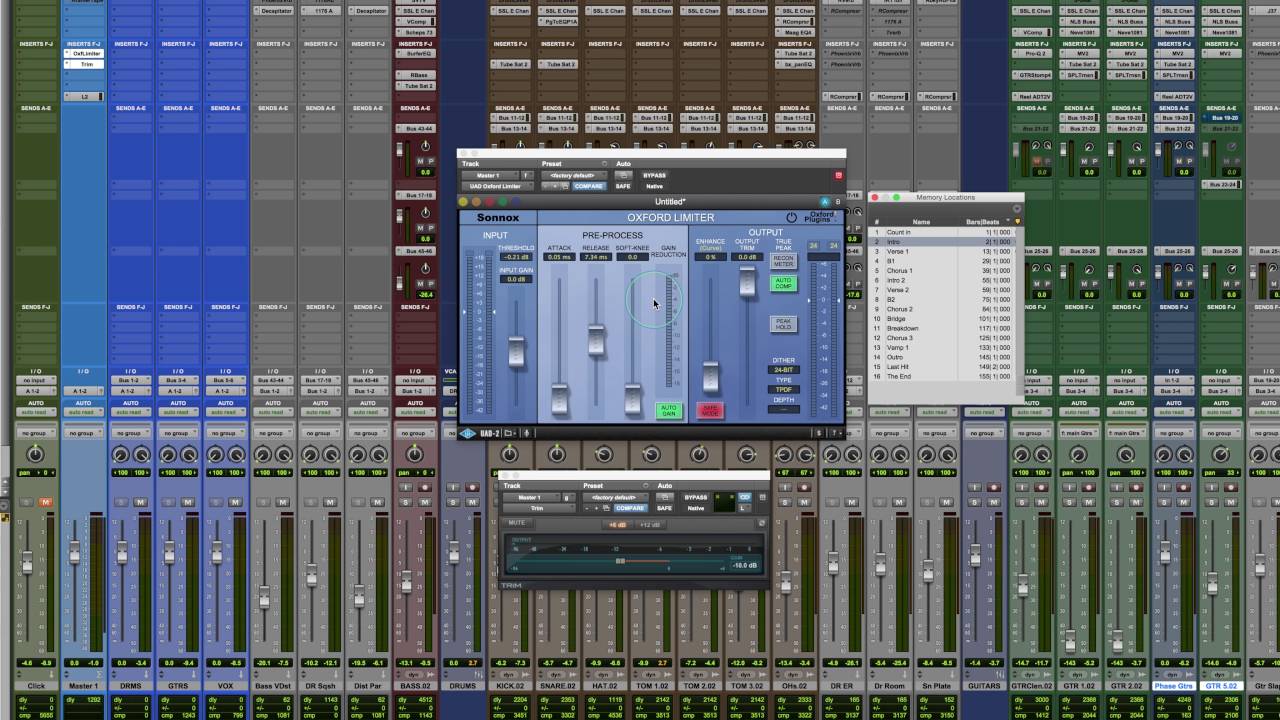
Task: Click BYPASS in the Oxford Limiter window
Action: 654,175
